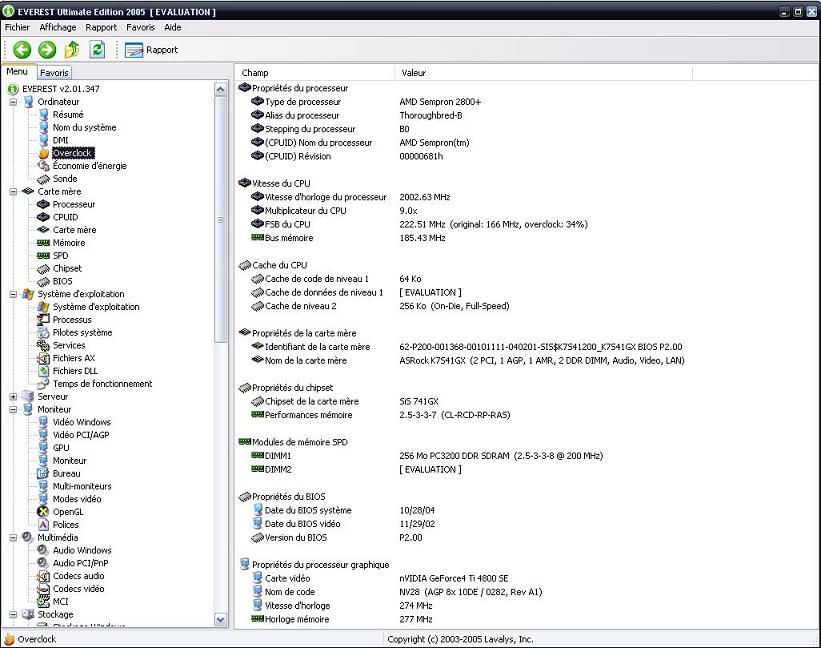Screen dimensions: 821x648
Task: Open the Fichier menu
Action: (17, 27)
